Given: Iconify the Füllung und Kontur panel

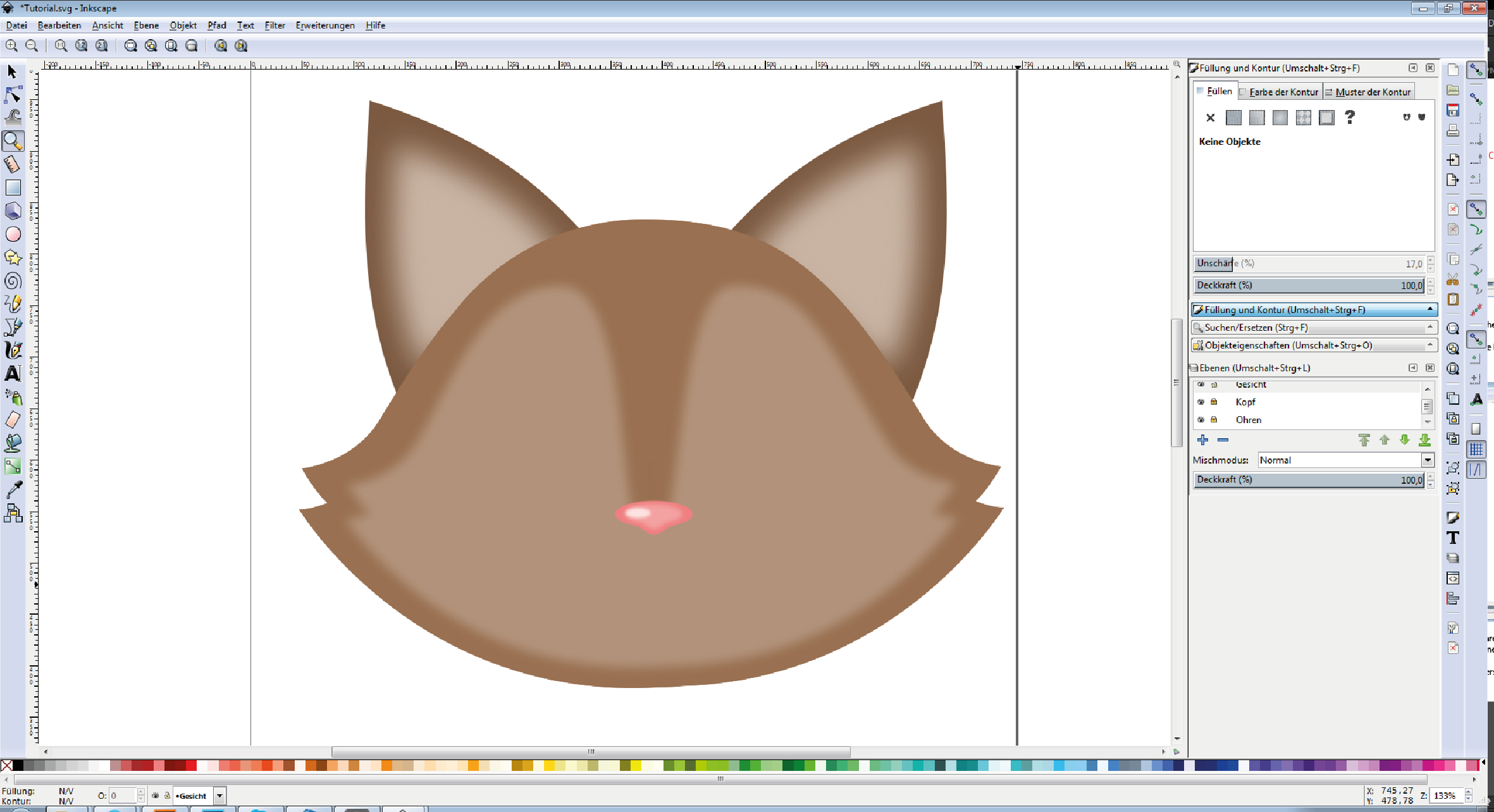Looking at the screenshot, I should click(1413, 68).
